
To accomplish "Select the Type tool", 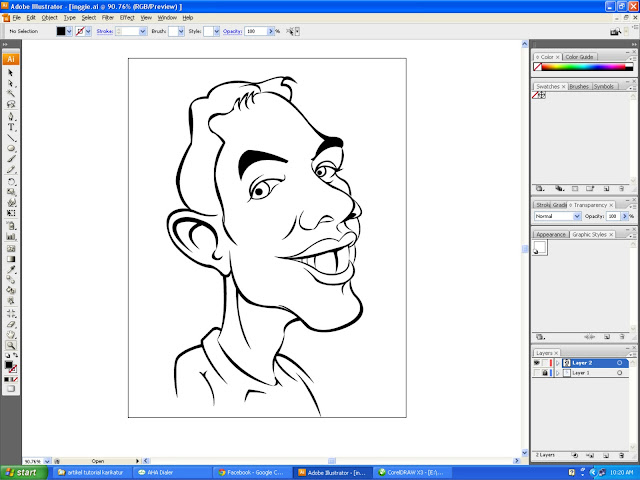I will pos(11,127).
